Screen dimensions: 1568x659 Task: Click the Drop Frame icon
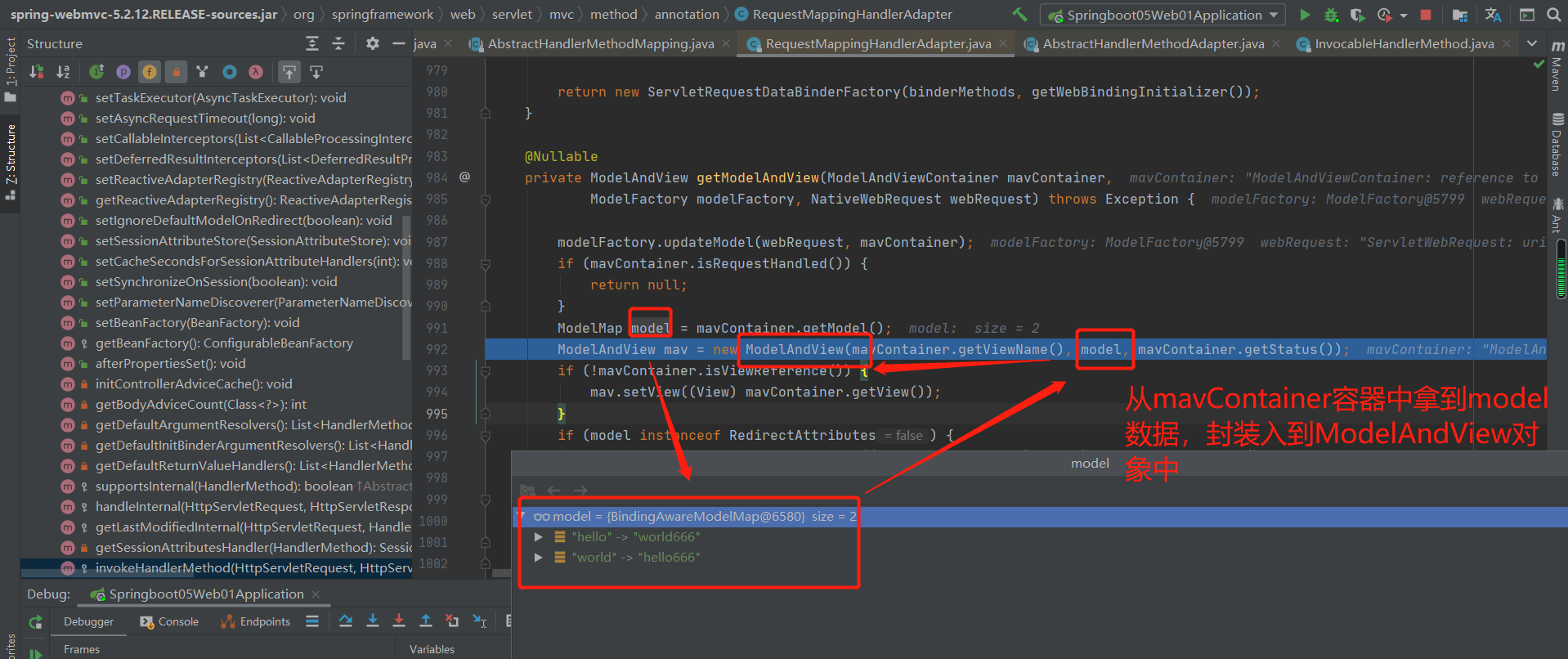(452, 621)
